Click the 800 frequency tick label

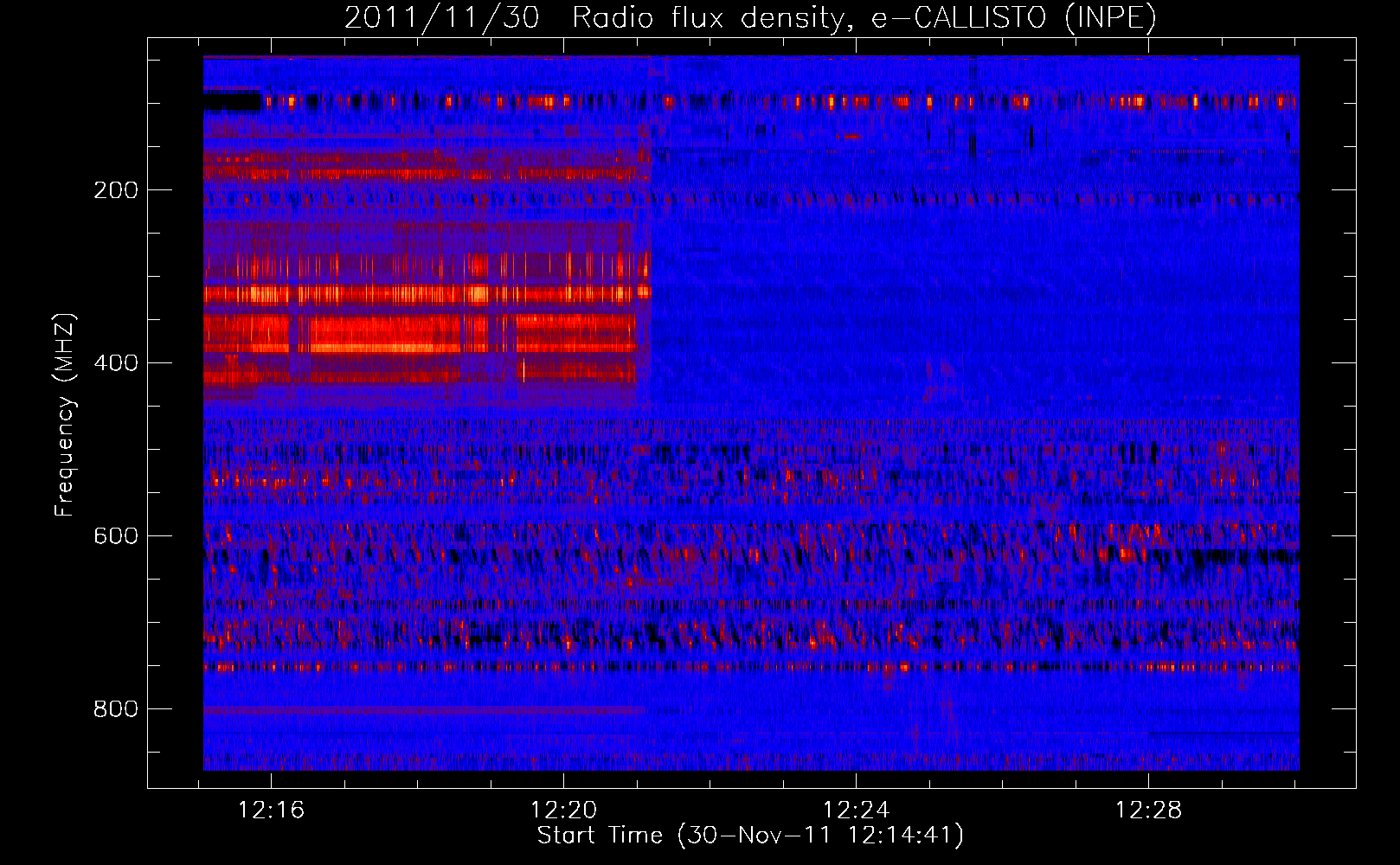[116, 709]
